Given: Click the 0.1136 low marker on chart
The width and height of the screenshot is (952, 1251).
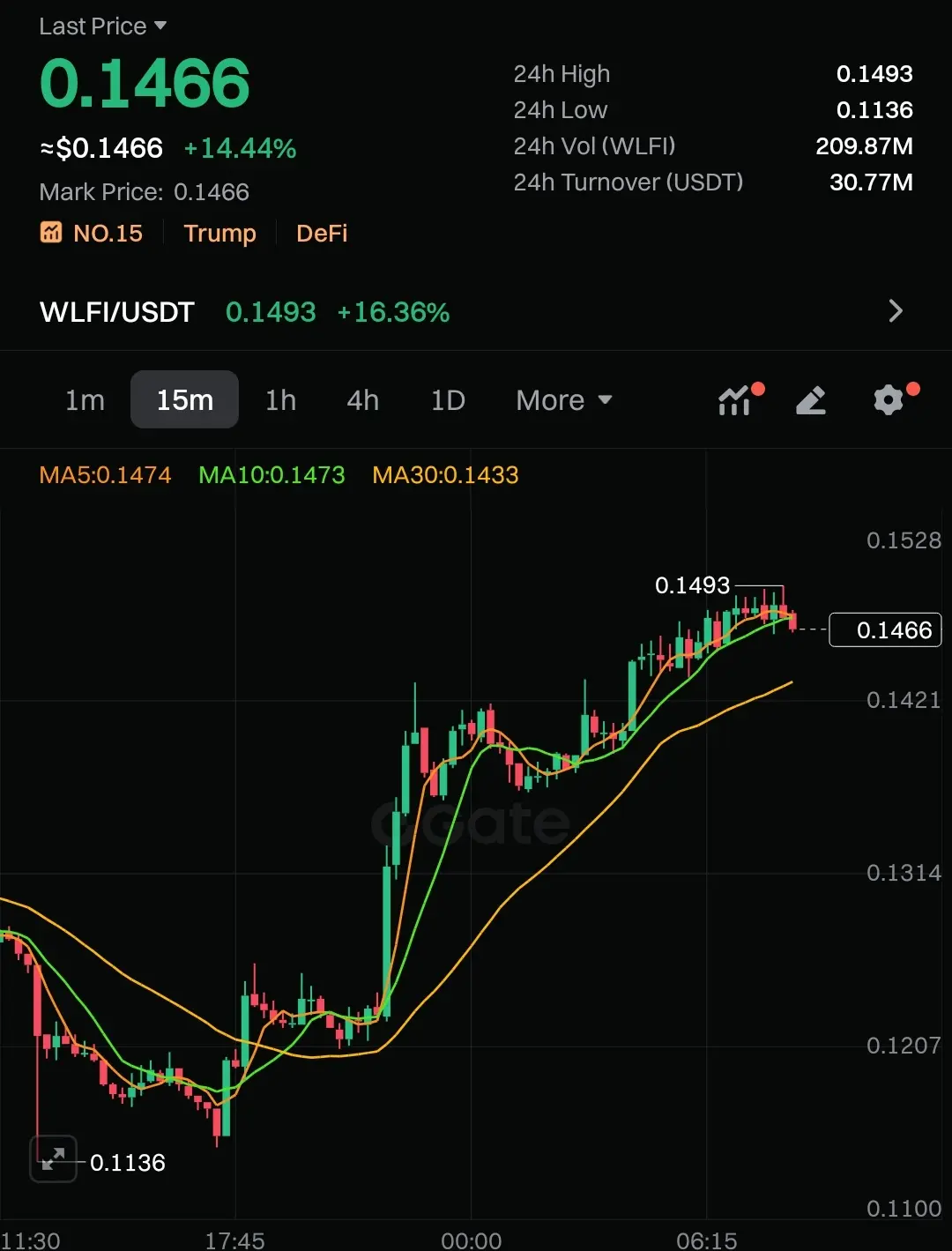Looking at the screenshot, I should click(x=127, y=1163).
